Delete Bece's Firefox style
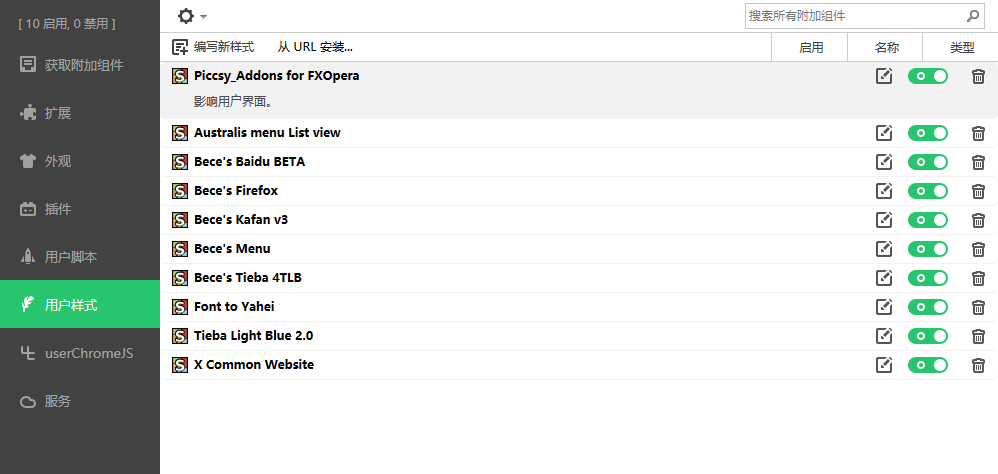Viewport: 998px width, 474px height. point(978,191)
